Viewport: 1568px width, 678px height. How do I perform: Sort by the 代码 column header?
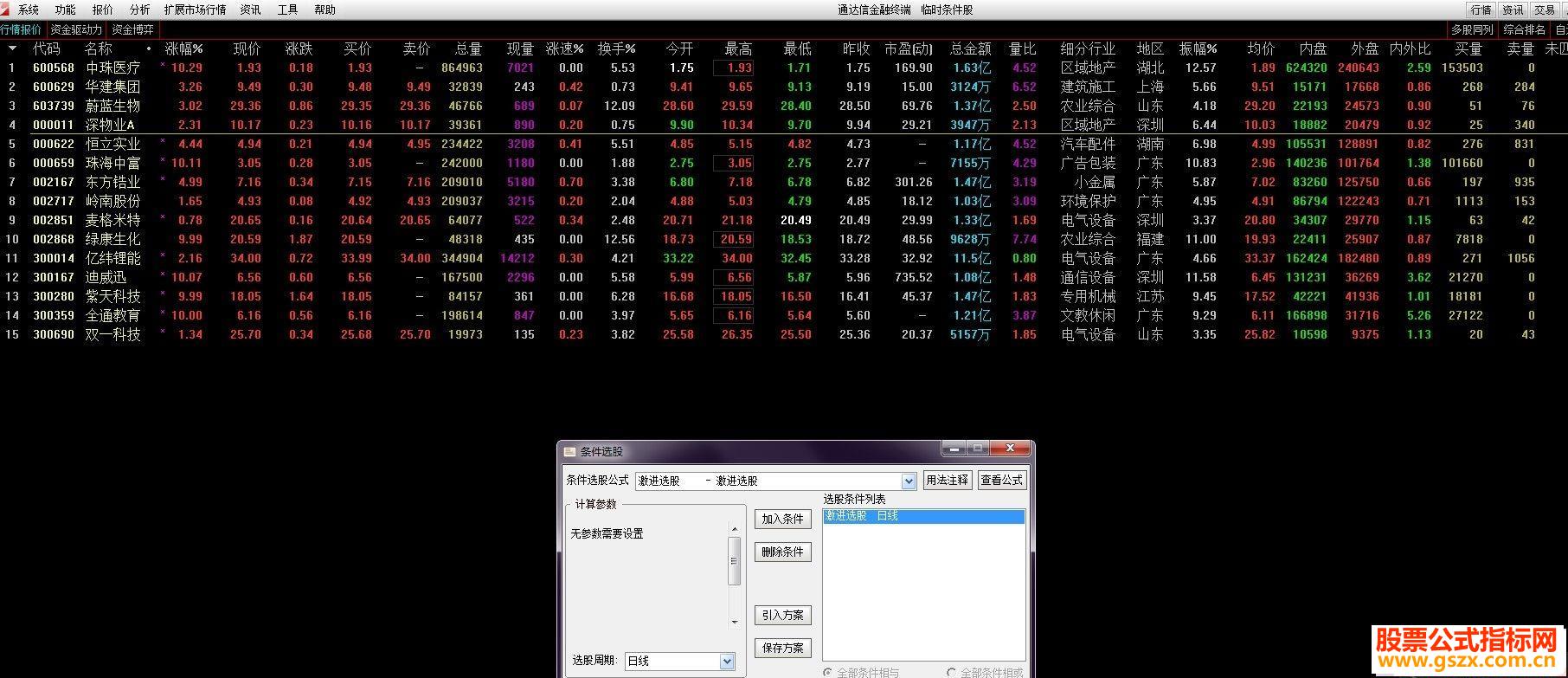coord(47,48)
